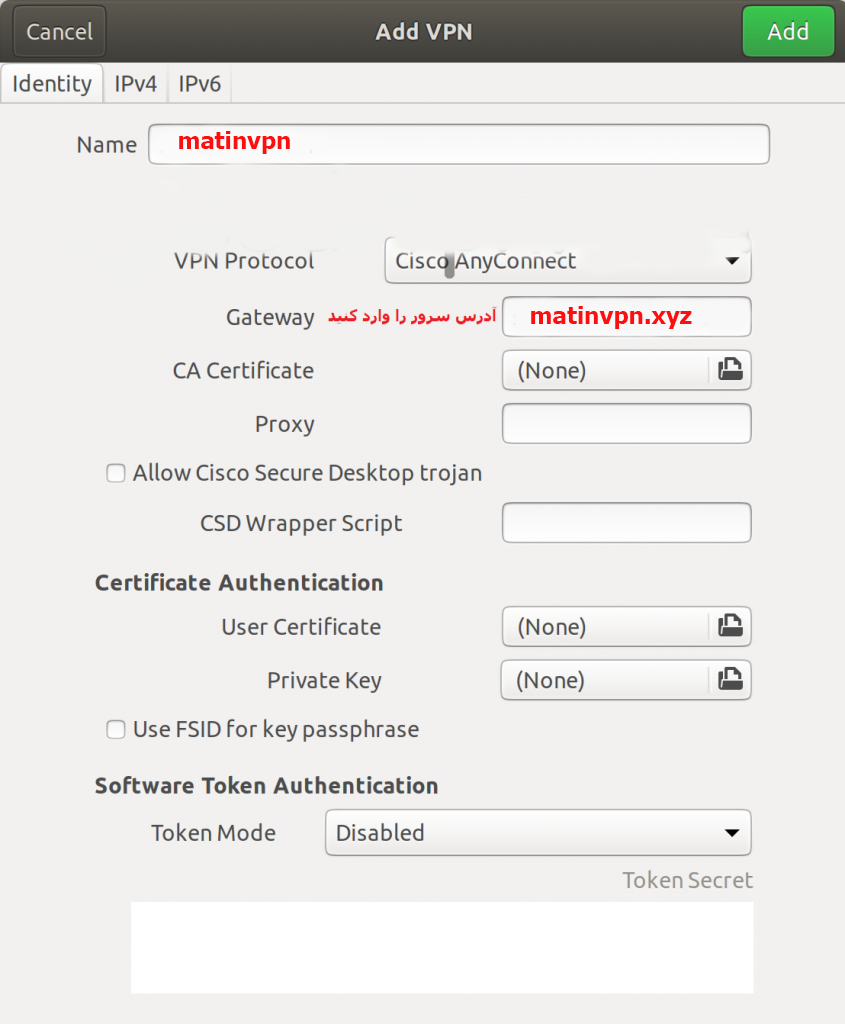Focus the Gateway address field
Image resolution: width=845 pixels, height=1024 pixels.
click(626, 317)
